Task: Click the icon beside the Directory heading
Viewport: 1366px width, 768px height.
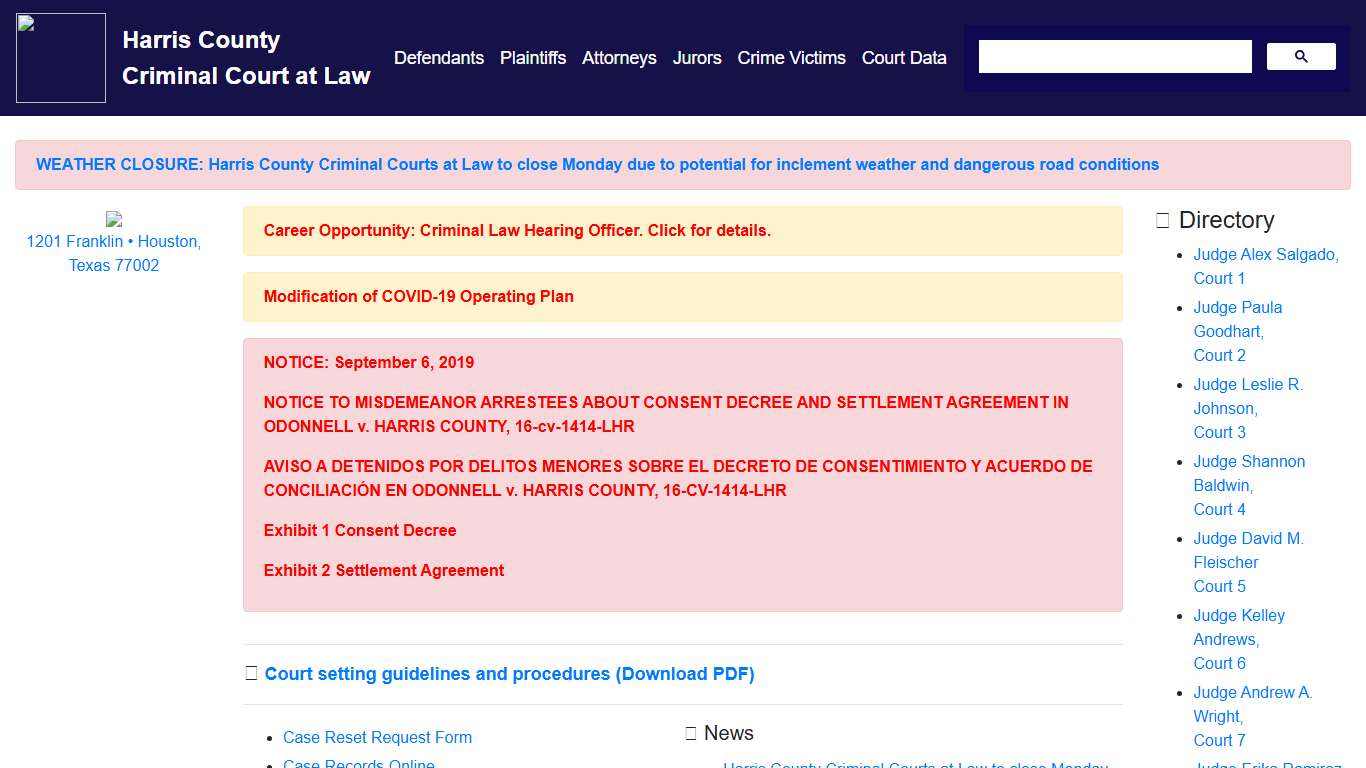Action: point(1162,221)
